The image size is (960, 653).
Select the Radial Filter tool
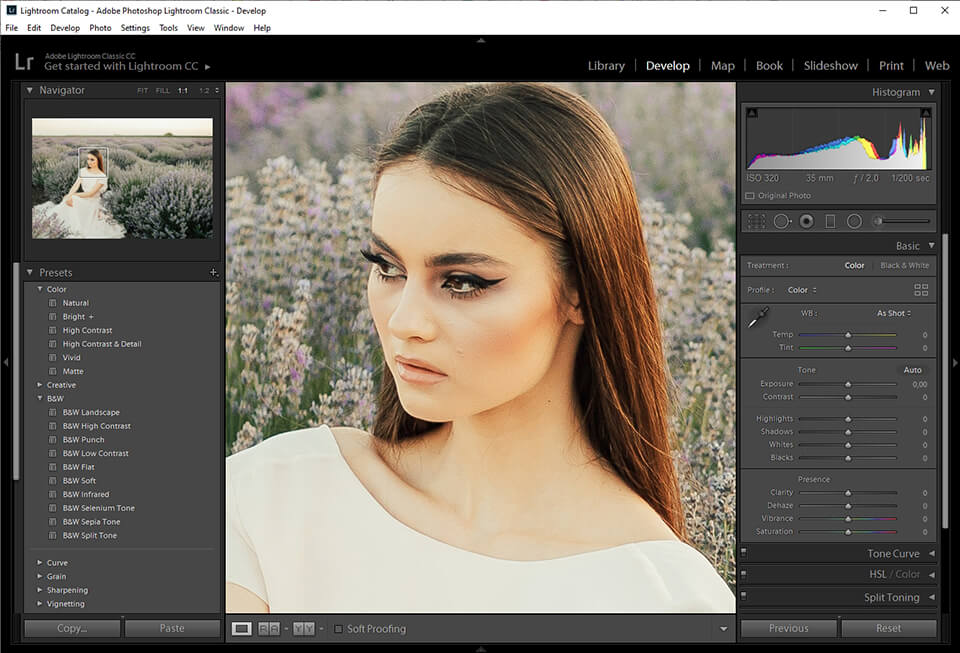pos(854,220)
